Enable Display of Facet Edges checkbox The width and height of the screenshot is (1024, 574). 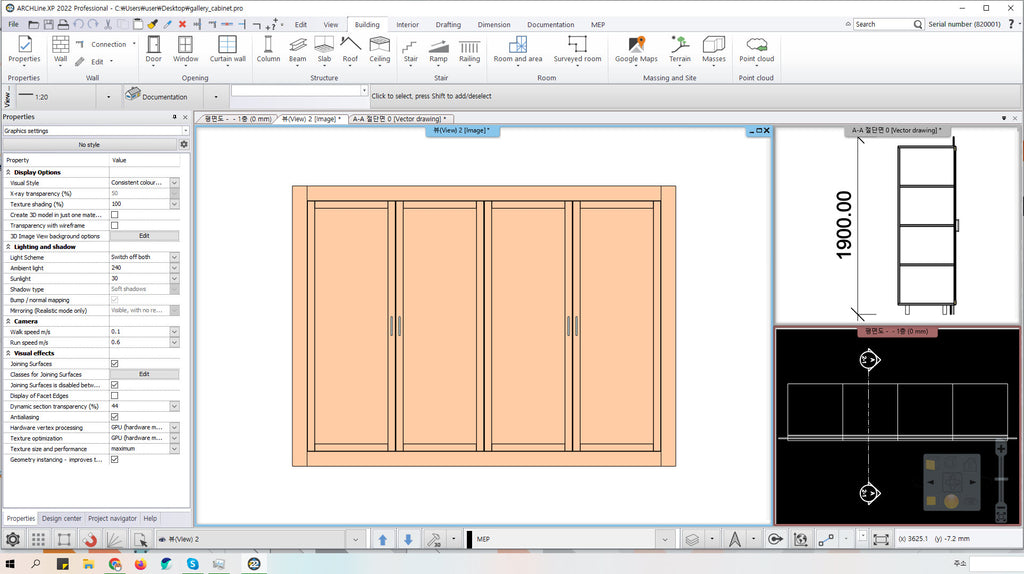pyautogui.click(x=114, y=396)
